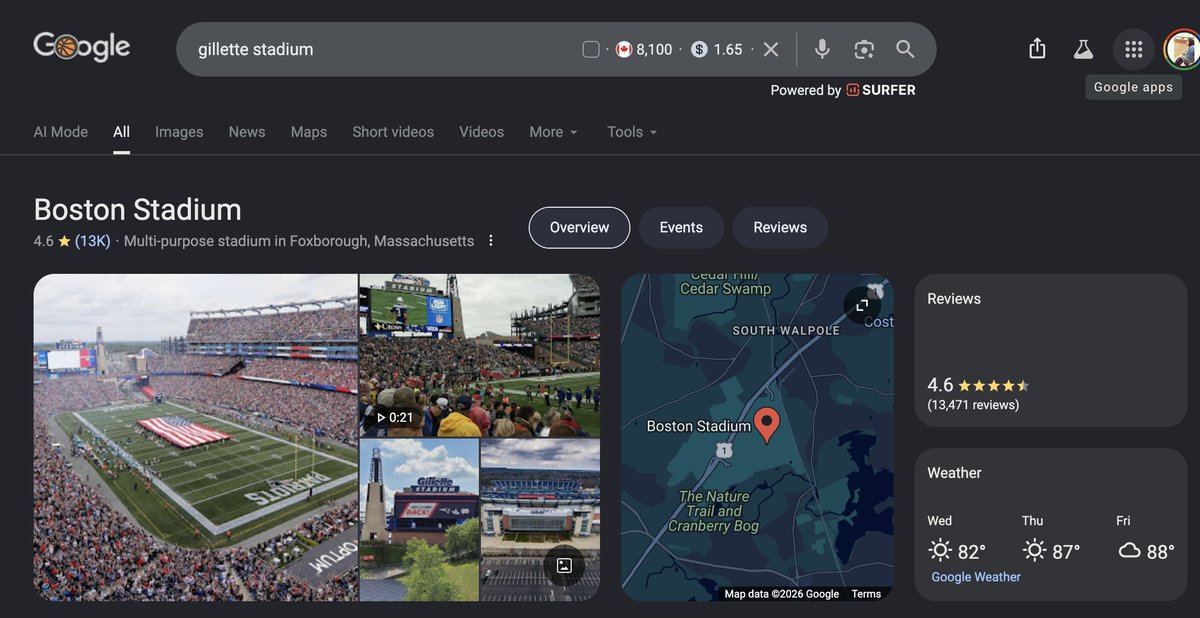The width and height of the screenshot is (1200, 618).
Task: Click the sunny Thursday weather icon
Action: (x=1034, y=550)
